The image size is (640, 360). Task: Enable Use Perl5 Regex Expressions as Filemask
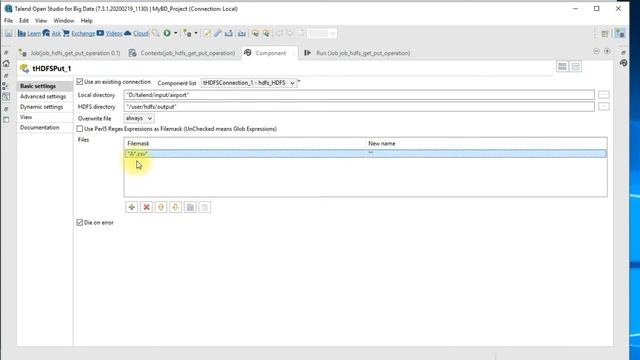point(80,129)
